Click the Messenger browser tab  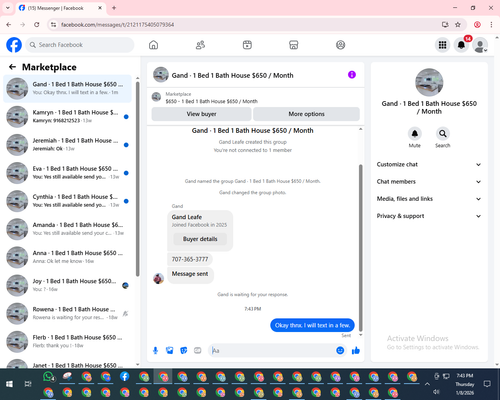point(61,8)
